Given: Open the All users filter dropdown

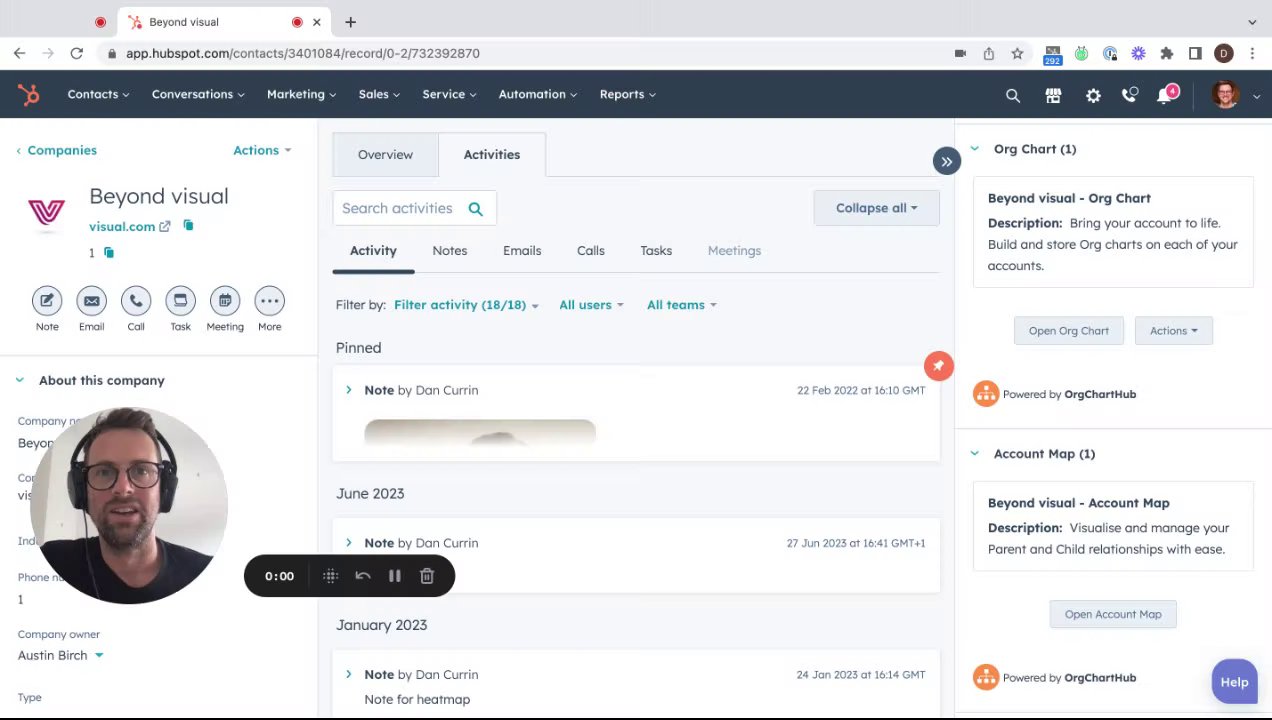Looking at the screenshot, I should pos(591,305).
